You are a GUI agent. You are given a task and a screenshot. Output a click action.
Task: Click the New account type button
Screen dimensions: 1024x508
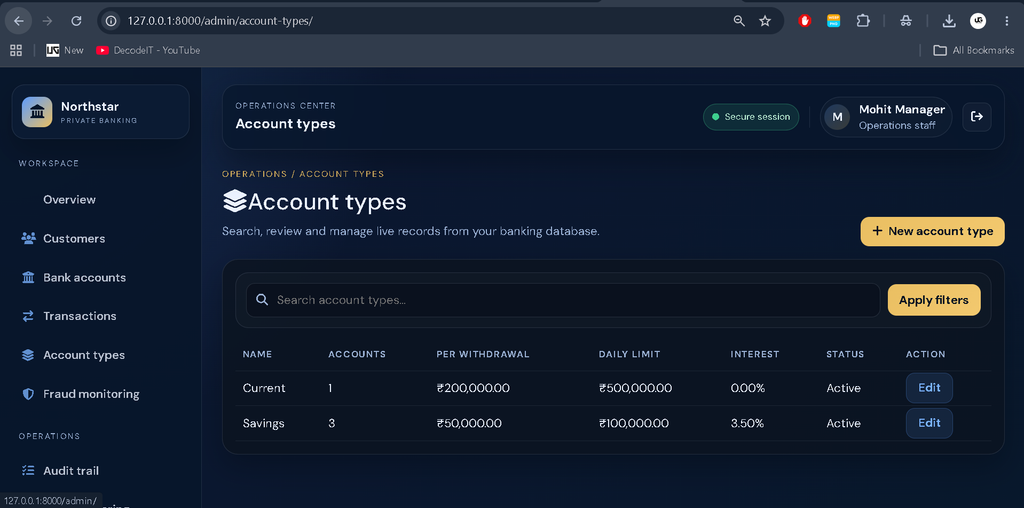tap(933, 231)
